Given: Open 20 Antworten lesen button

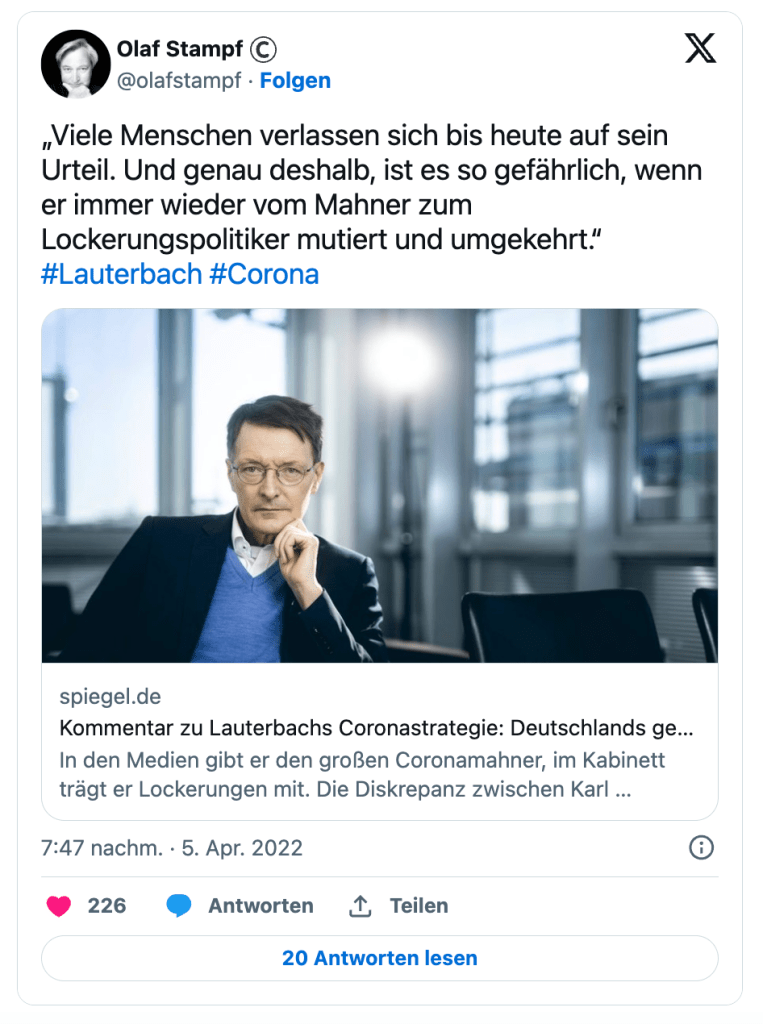Looking at the screenshot, I should tap(380, 958).
